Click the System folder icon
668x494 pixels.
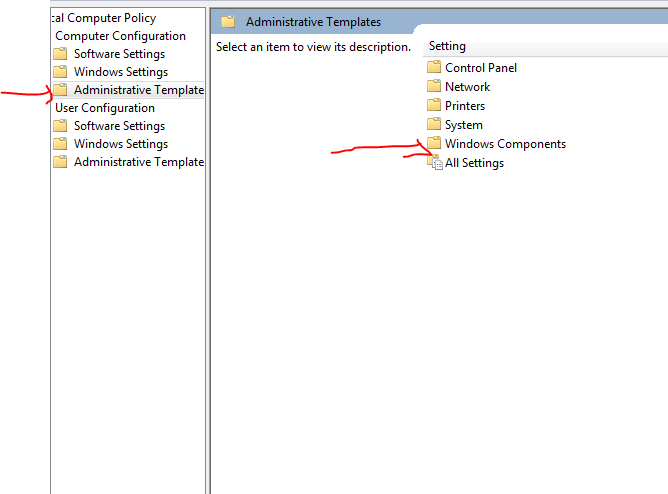click(x=434, y=124)
